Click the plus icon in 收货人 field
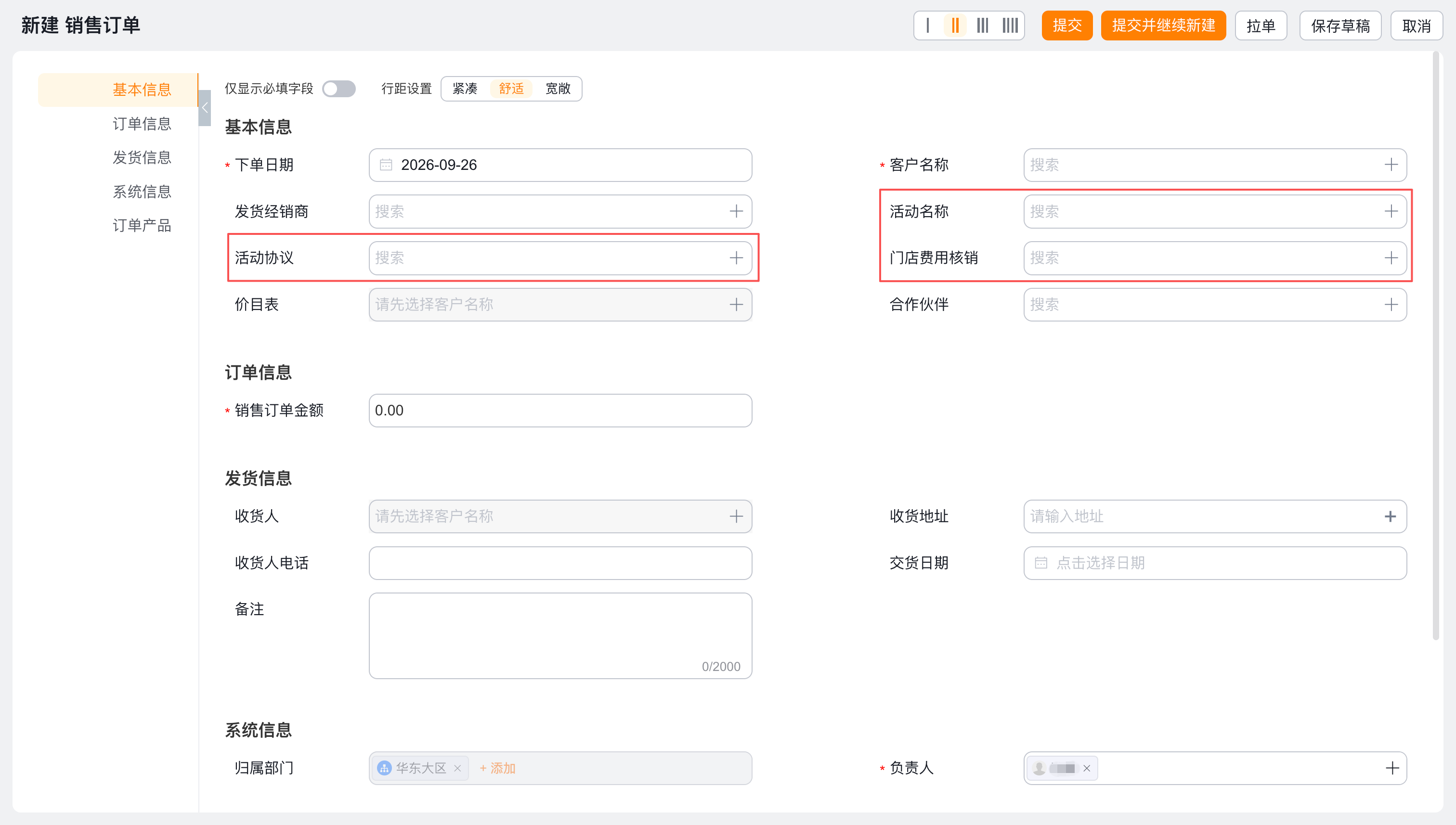1456x825 pixels. tap(736, 516)
